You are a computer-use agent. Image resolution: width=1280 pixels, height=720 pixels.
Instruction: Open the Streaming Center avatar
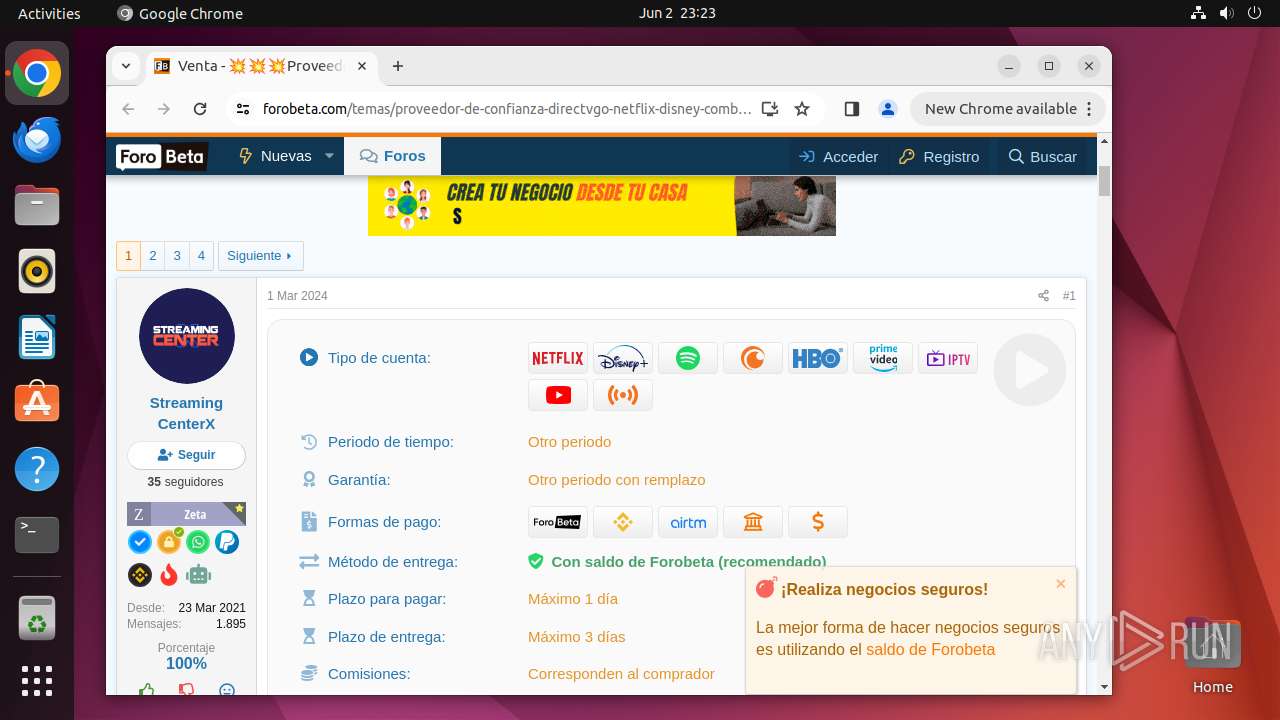tap(186, 336)
